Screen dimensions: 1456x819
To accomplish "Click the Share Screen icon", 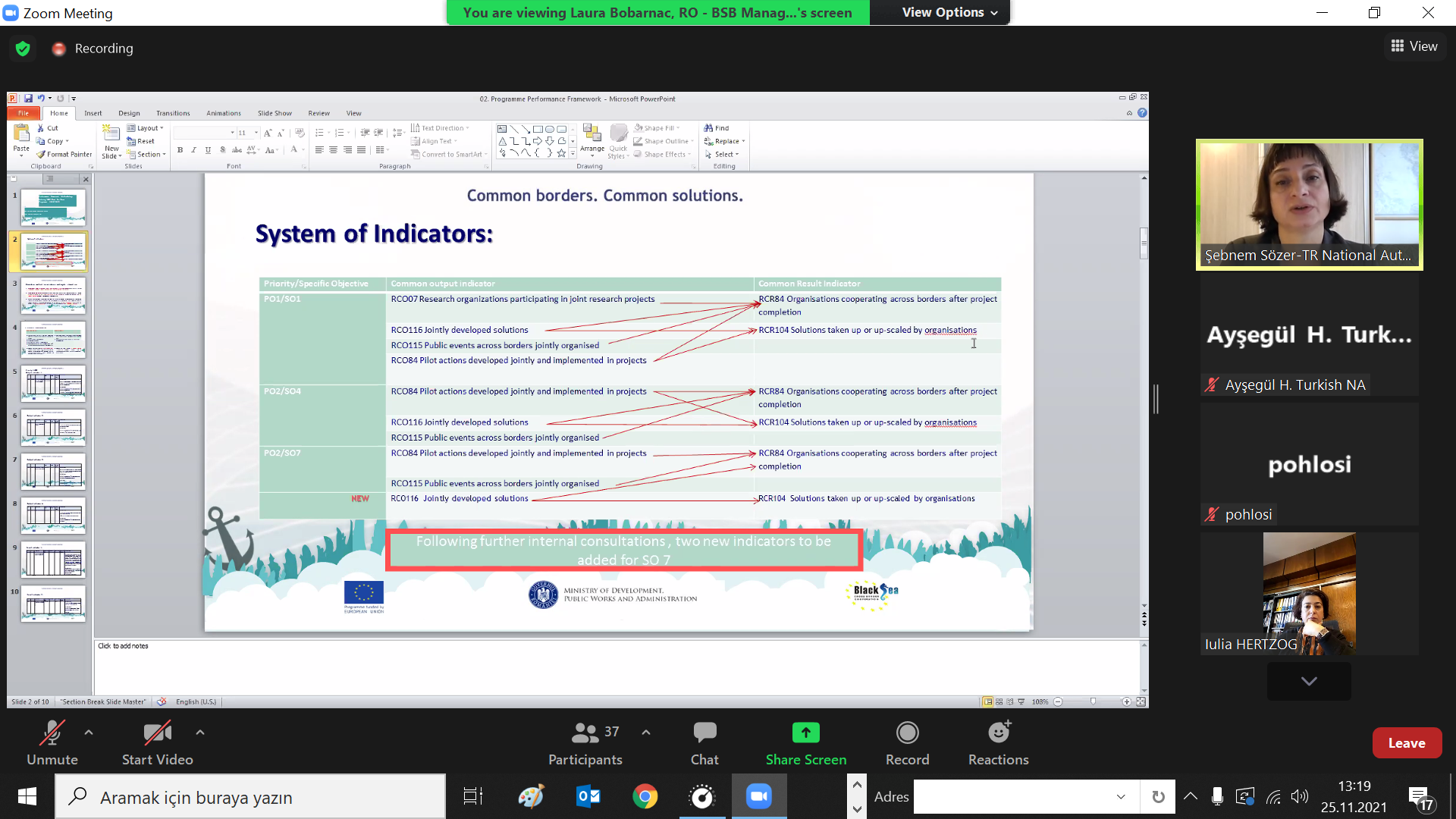I will tap(805, 733).
